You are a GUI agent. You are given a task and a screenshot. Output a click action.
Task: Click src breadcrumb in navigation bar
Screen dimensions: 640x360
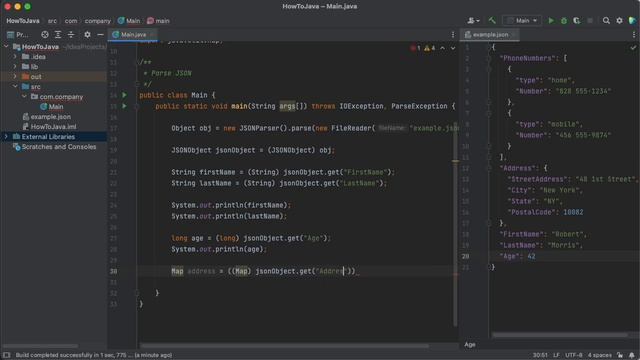click(x=52, y=21)
